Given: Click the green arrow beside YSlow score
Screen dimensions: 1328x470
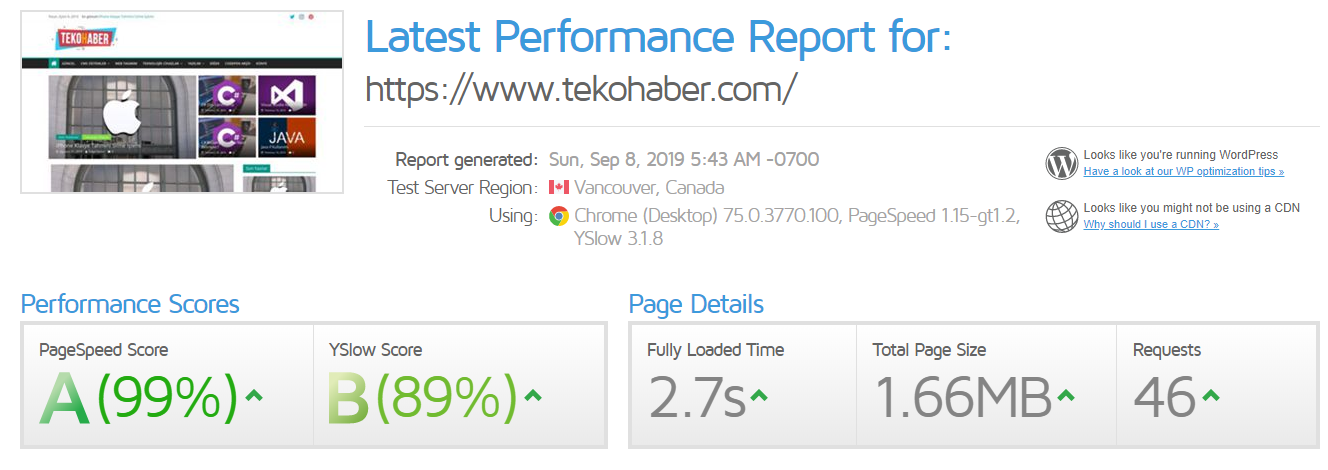Looking at the screenshot, I should pyautogui.click(x=532, y=396).
